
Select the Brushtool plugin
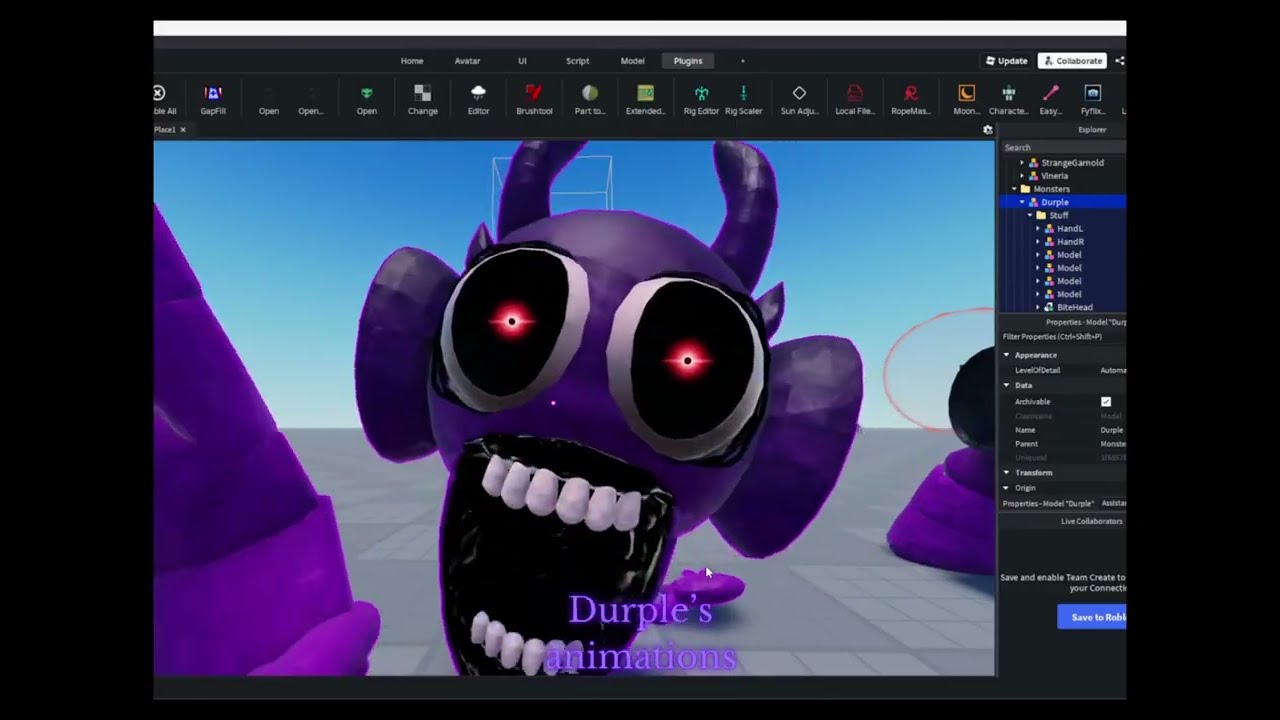534,100
